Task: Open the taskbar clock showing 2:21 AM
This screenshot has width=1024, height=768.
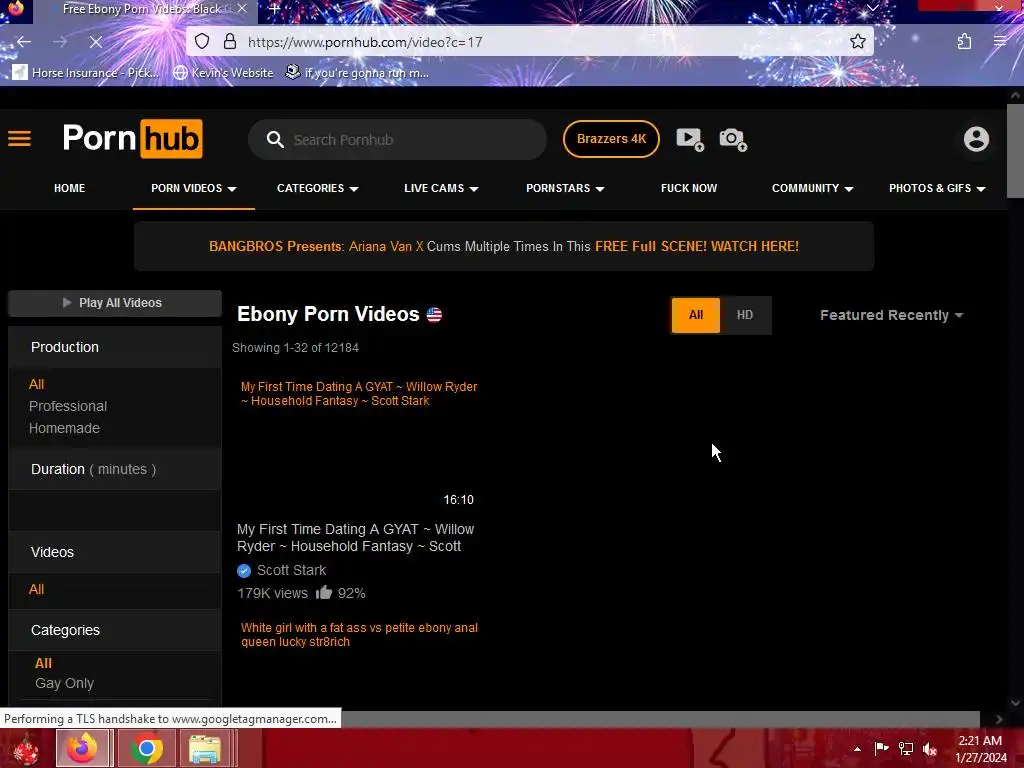Action: coord(981,749)
